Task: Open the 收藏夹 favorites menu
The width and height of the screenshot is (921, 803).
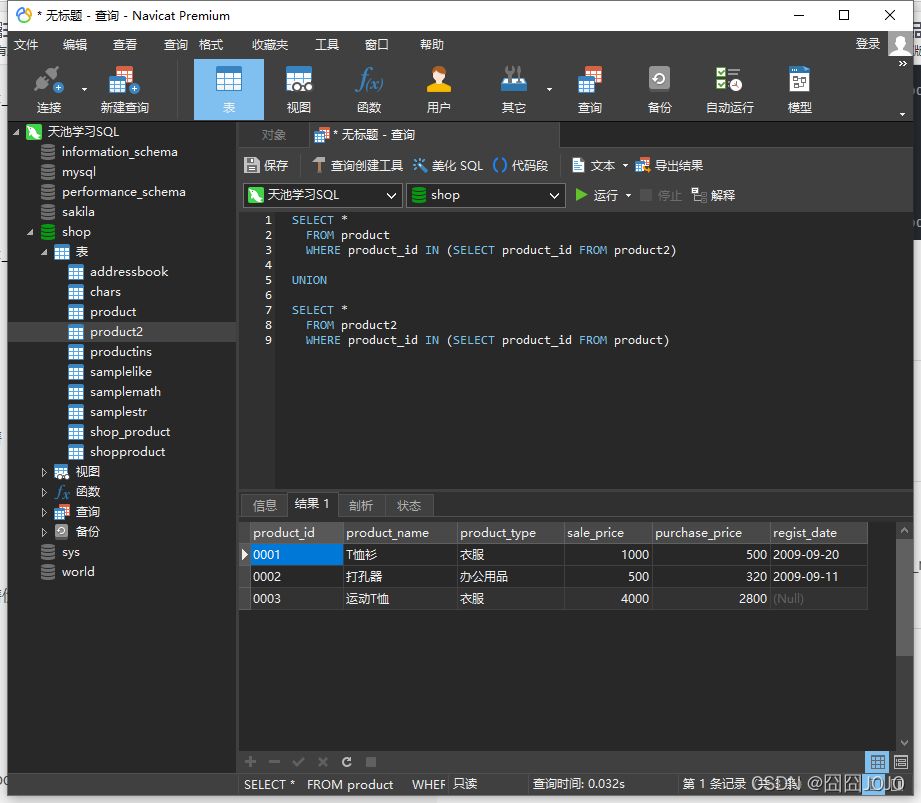Action: [x=270, y=45]
